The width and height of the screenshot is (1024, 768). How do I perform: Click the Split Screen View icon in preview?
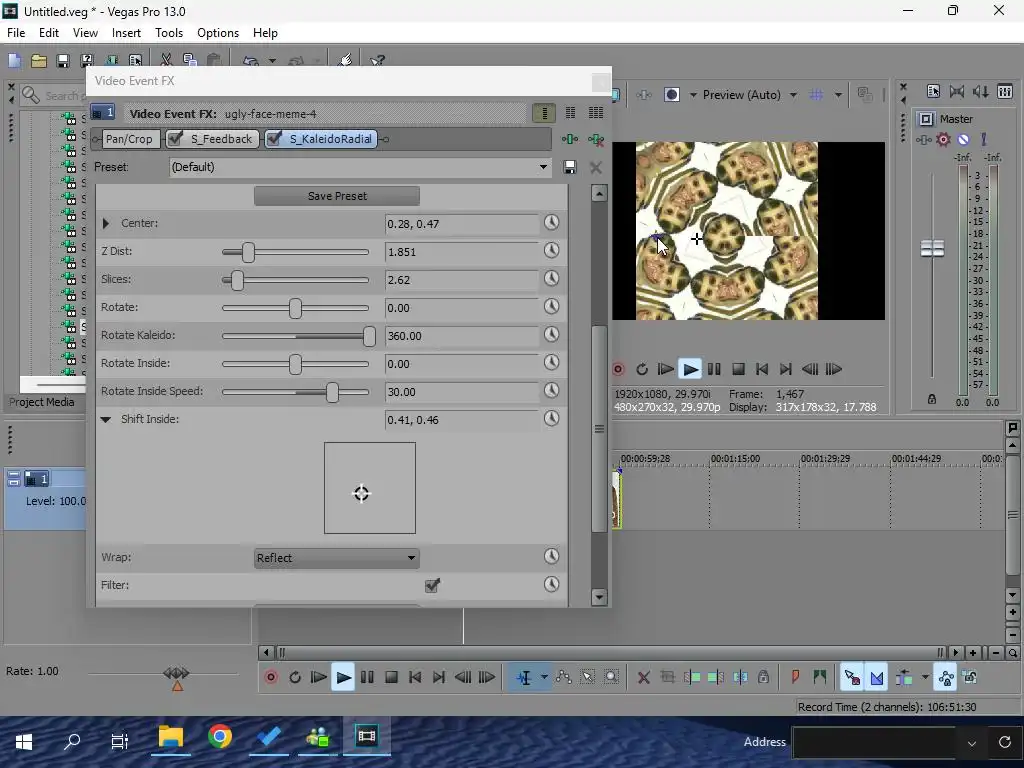pyautogui.click(x=672, y=95)
